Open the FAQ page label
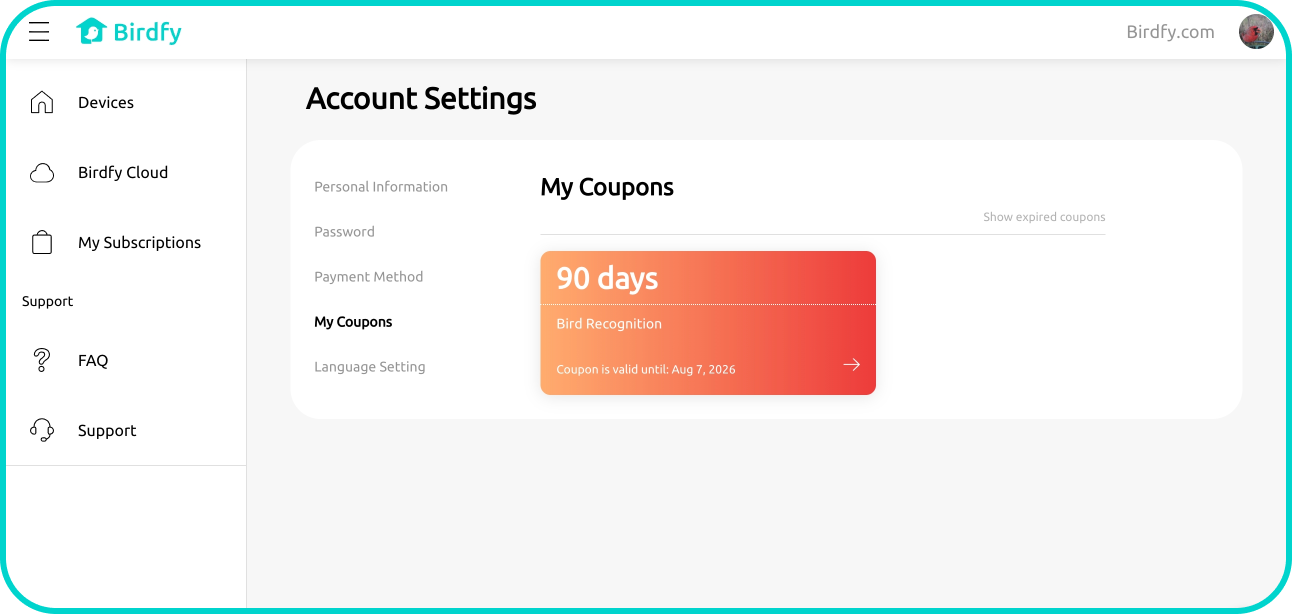Screen dimensions: 1292x614 coord(93,361)
